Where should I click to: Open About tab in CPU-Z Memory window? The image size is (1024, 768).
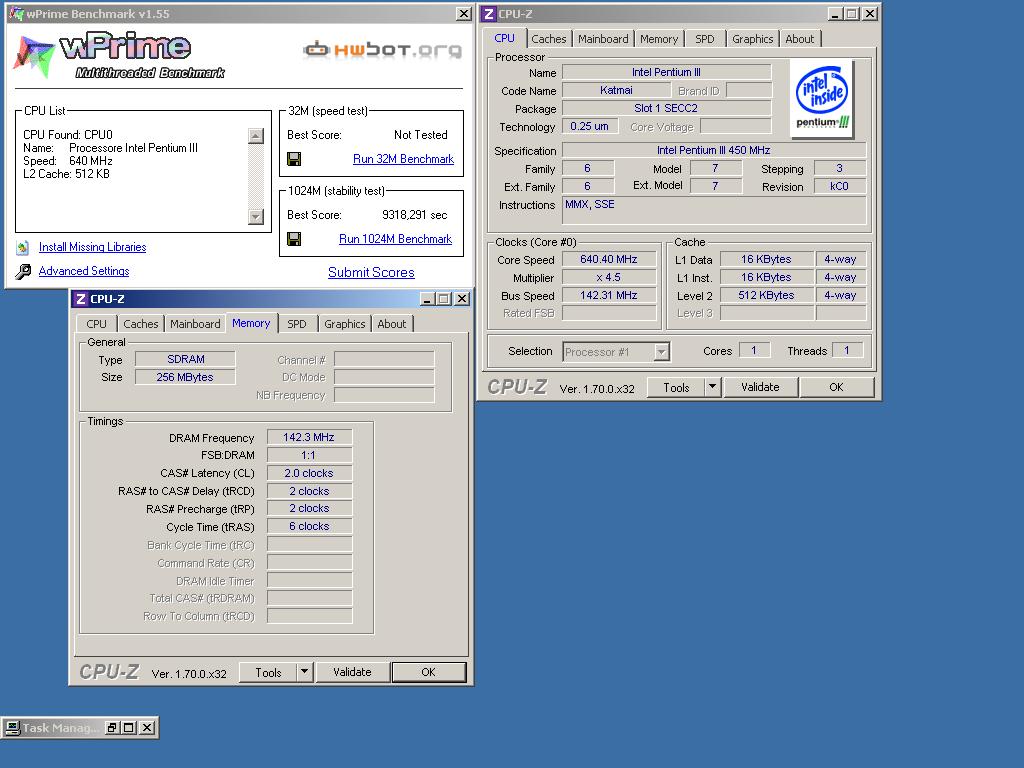coord(392,324)
